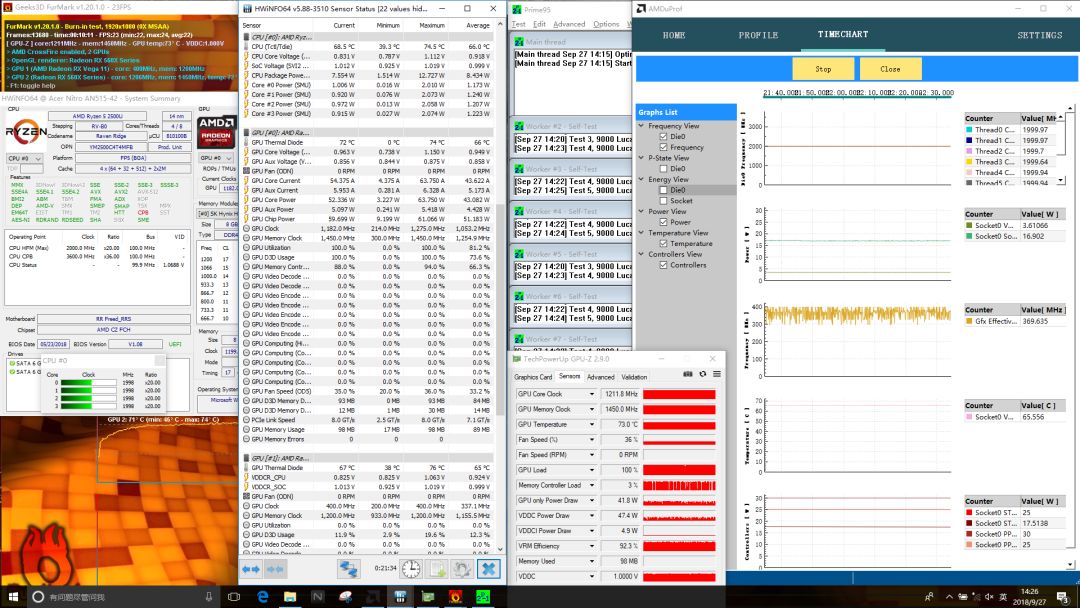The width and height of the screenshot is (1080, 608).
Task: Click GPU-Z screenshot camera icon
Action: click(x=687, y=374)
